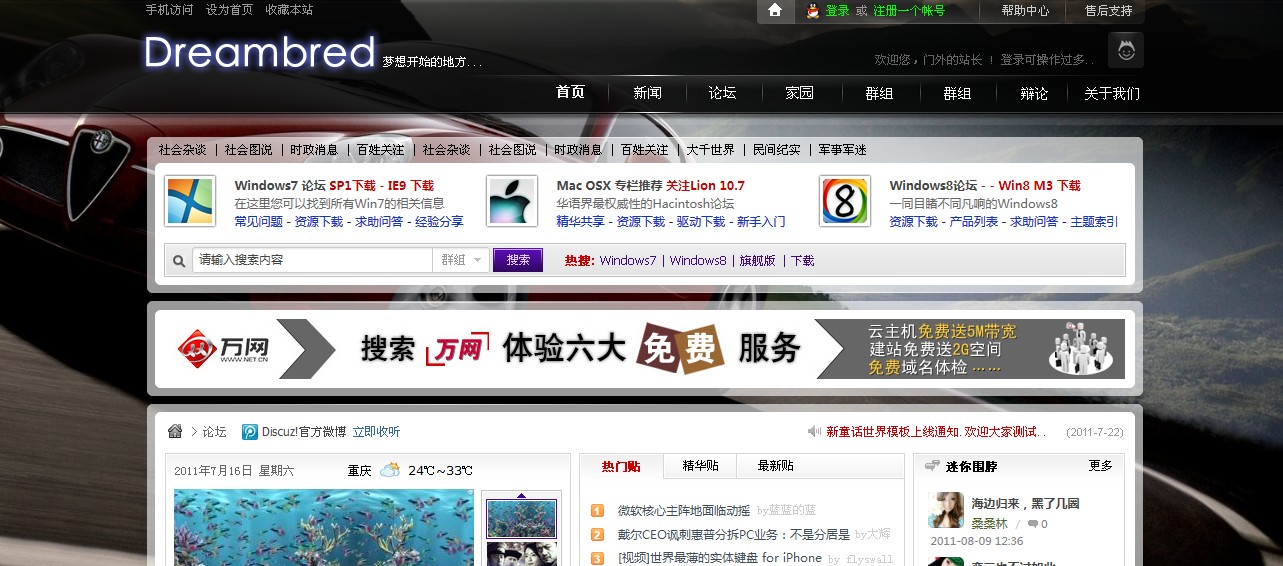
Task: Click 收藏本站 link
Action: (x=289, y=10)
